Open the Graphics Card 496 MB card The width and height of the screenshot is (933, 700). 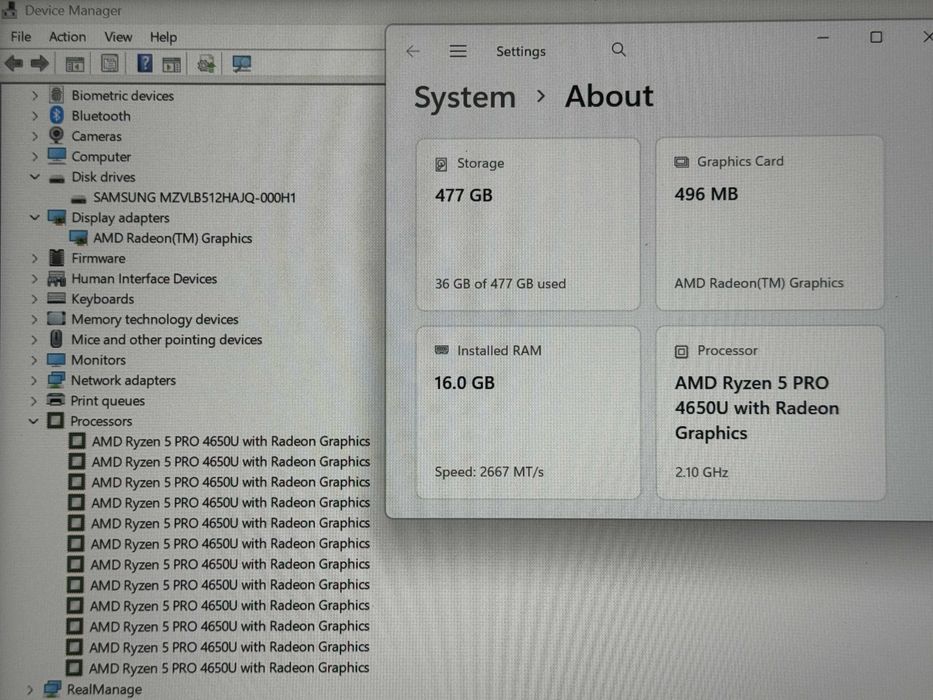[769, 223]
